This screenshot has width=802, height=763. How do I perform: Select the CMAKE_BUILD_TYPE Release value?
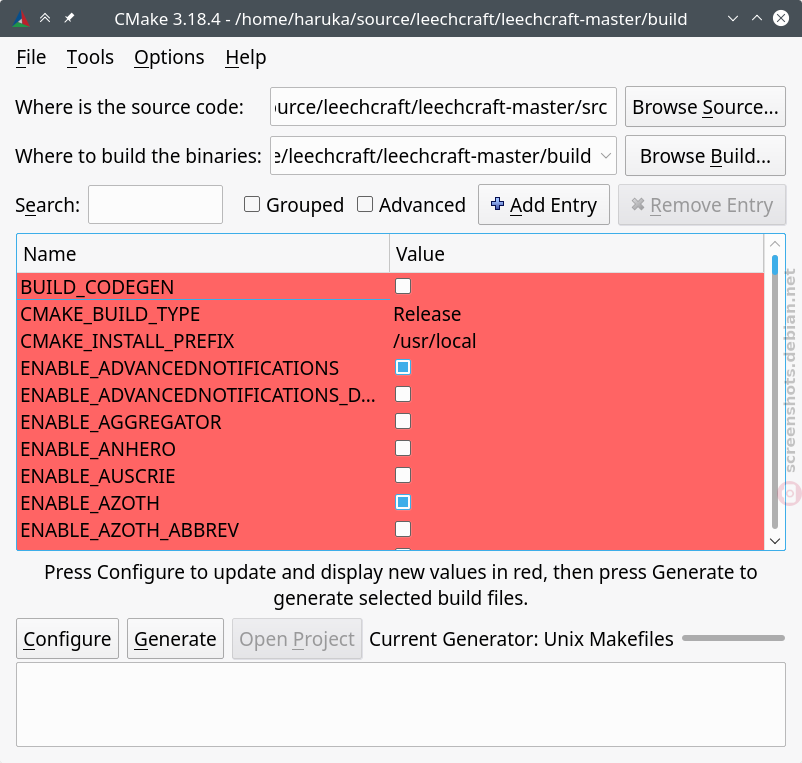coord(427,314)
